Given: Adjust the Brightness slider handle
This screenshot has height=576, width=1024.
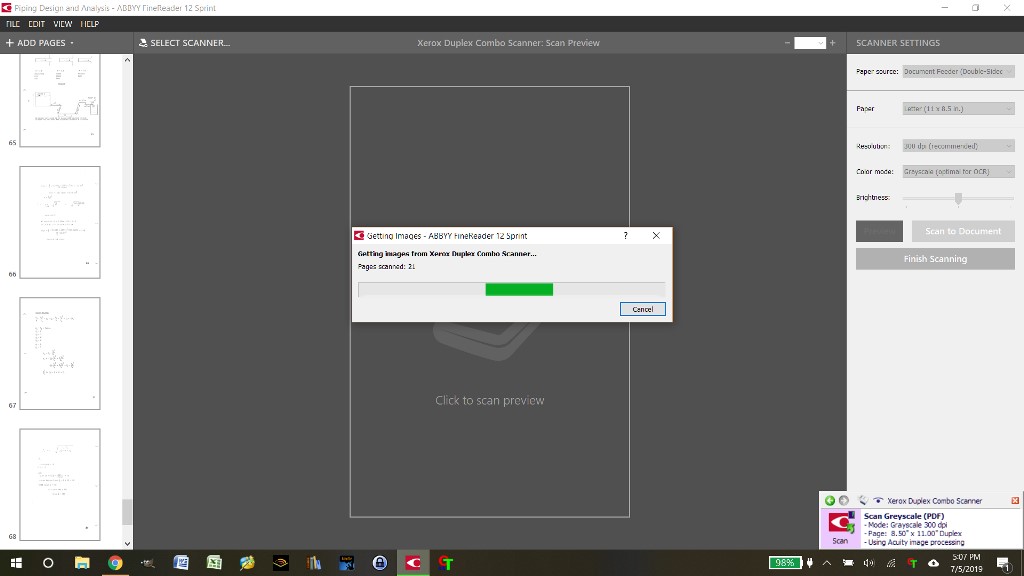Looking at the screenshot, I should coord(958,198).
